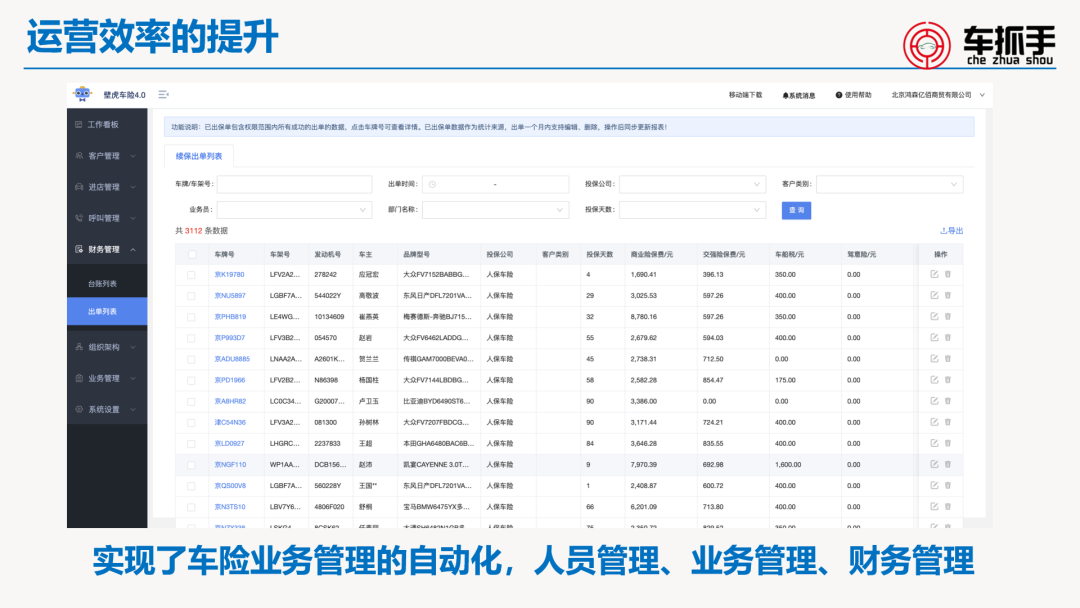Screen dimensions: 1080x608
Task: Open the 业务员 dropdown
Action: 294,210
